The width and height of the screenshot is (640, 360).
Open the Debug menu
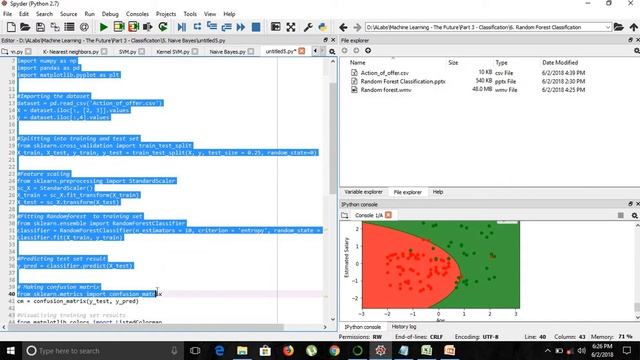[110, 14]
